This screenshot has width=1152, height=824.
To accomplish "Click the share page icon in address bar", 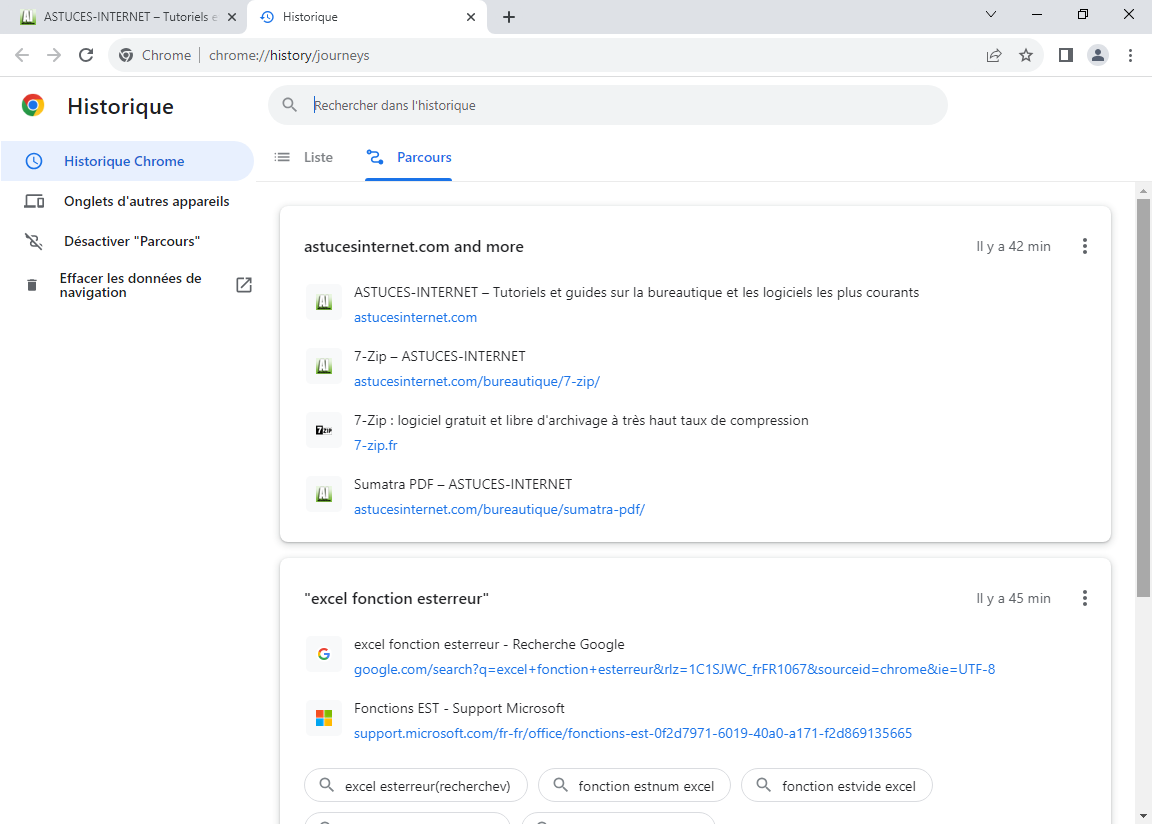I will tap(994, 55).
